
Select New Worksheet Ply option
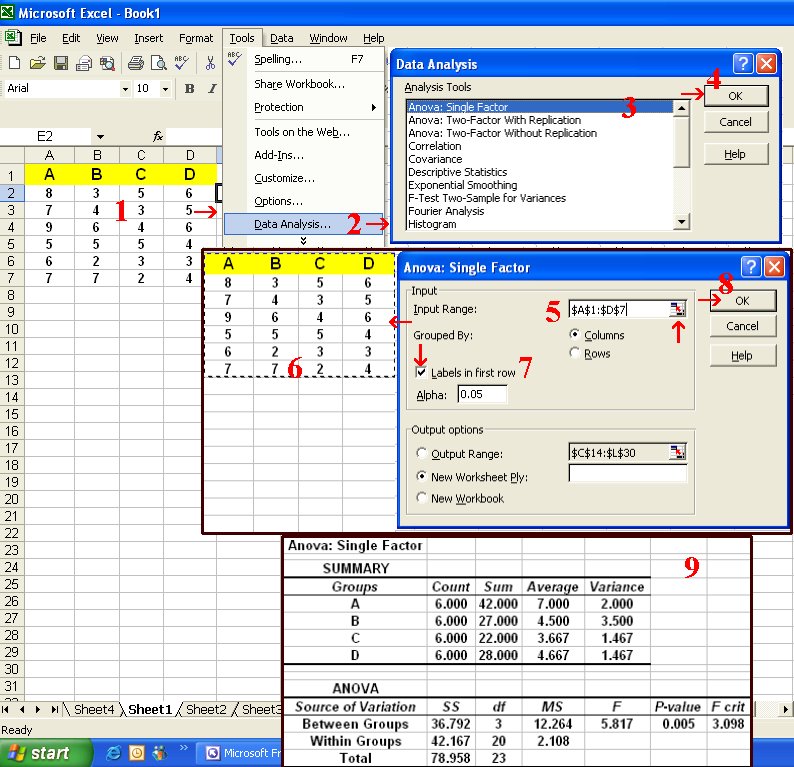point(421,476)
